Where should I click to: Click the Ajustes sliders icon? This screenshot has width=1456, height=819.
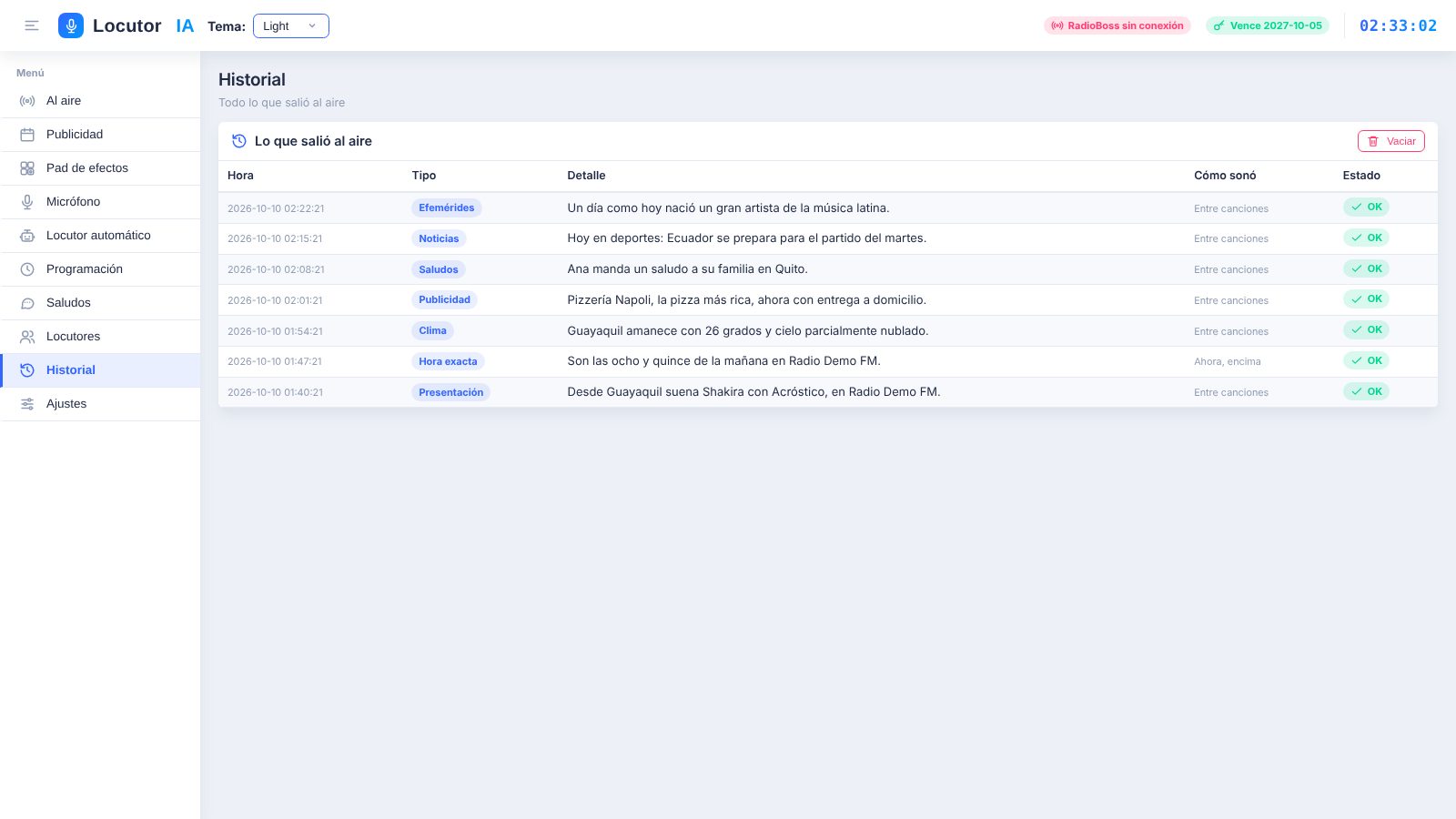(x=27, y=404)
